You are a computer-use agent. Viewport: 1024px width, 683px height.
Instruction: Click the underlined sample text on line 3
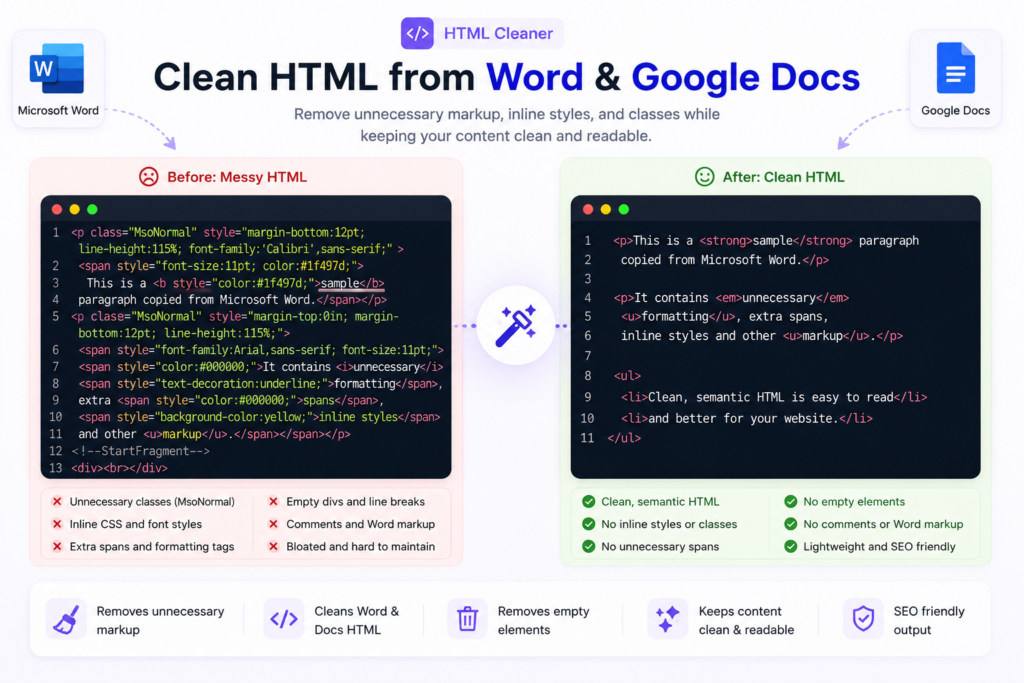coord(340,283)
